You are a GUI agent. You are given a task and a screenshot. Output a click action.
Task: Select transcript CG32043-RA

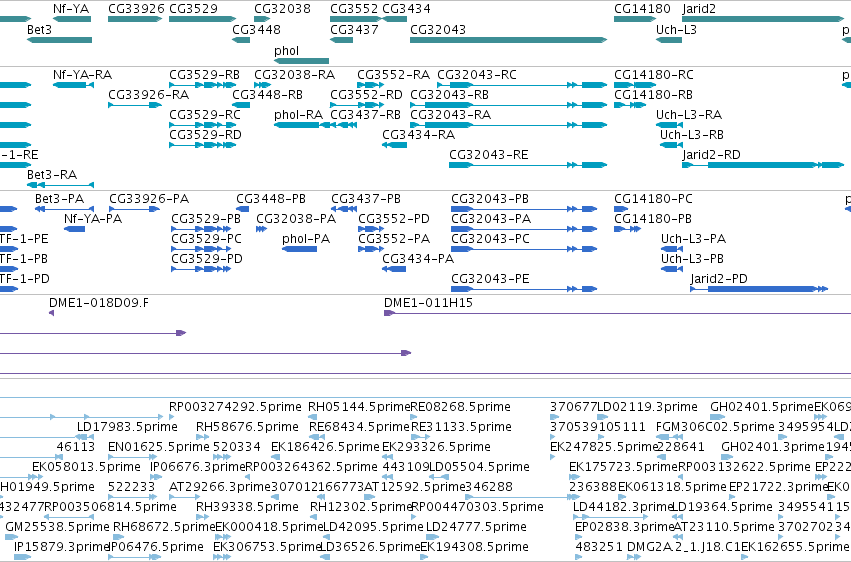[x=450, y=114]
